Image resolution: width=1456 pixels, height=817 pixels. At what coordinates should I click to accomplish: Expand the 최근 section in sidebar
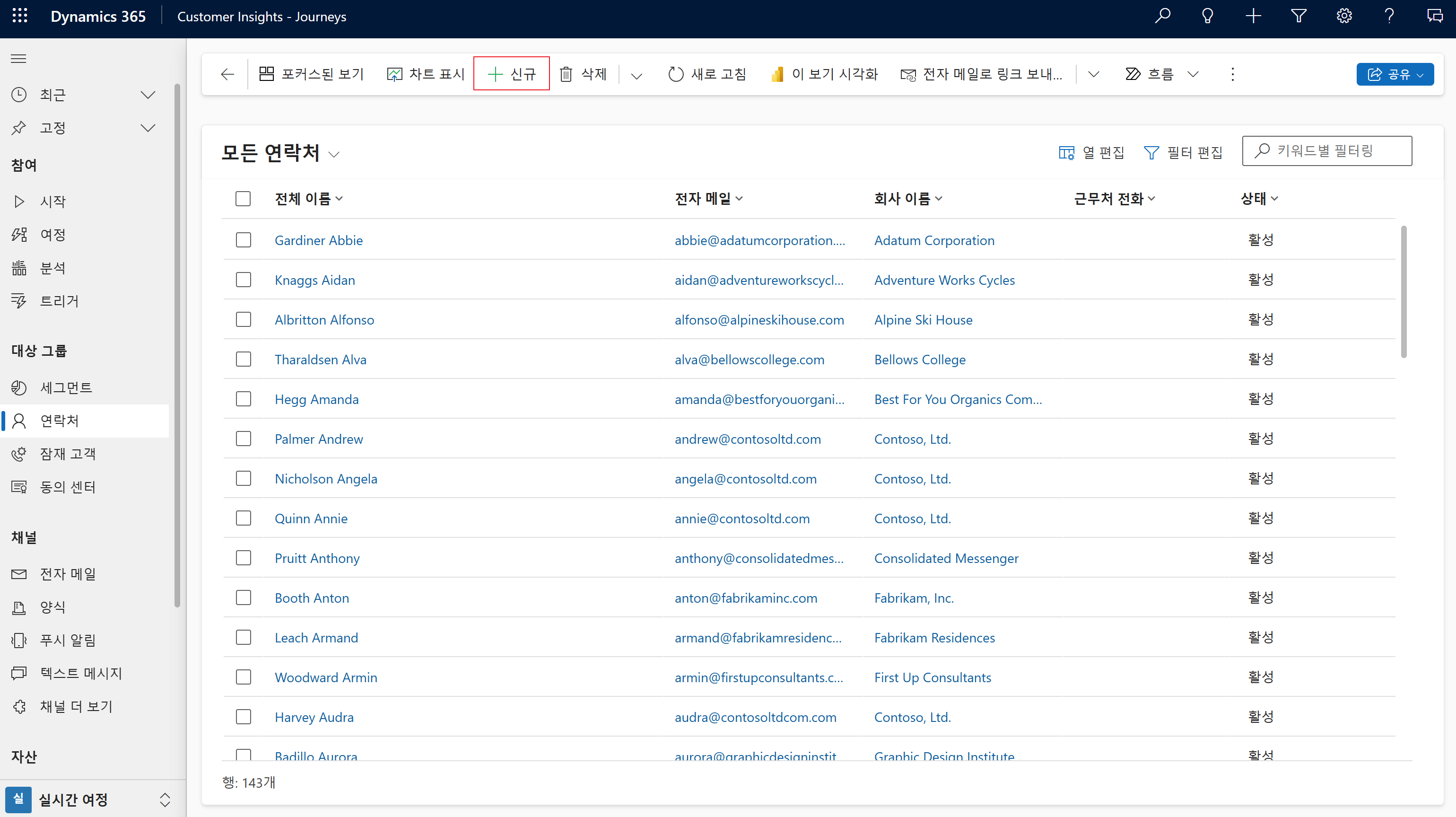(148, 95)
